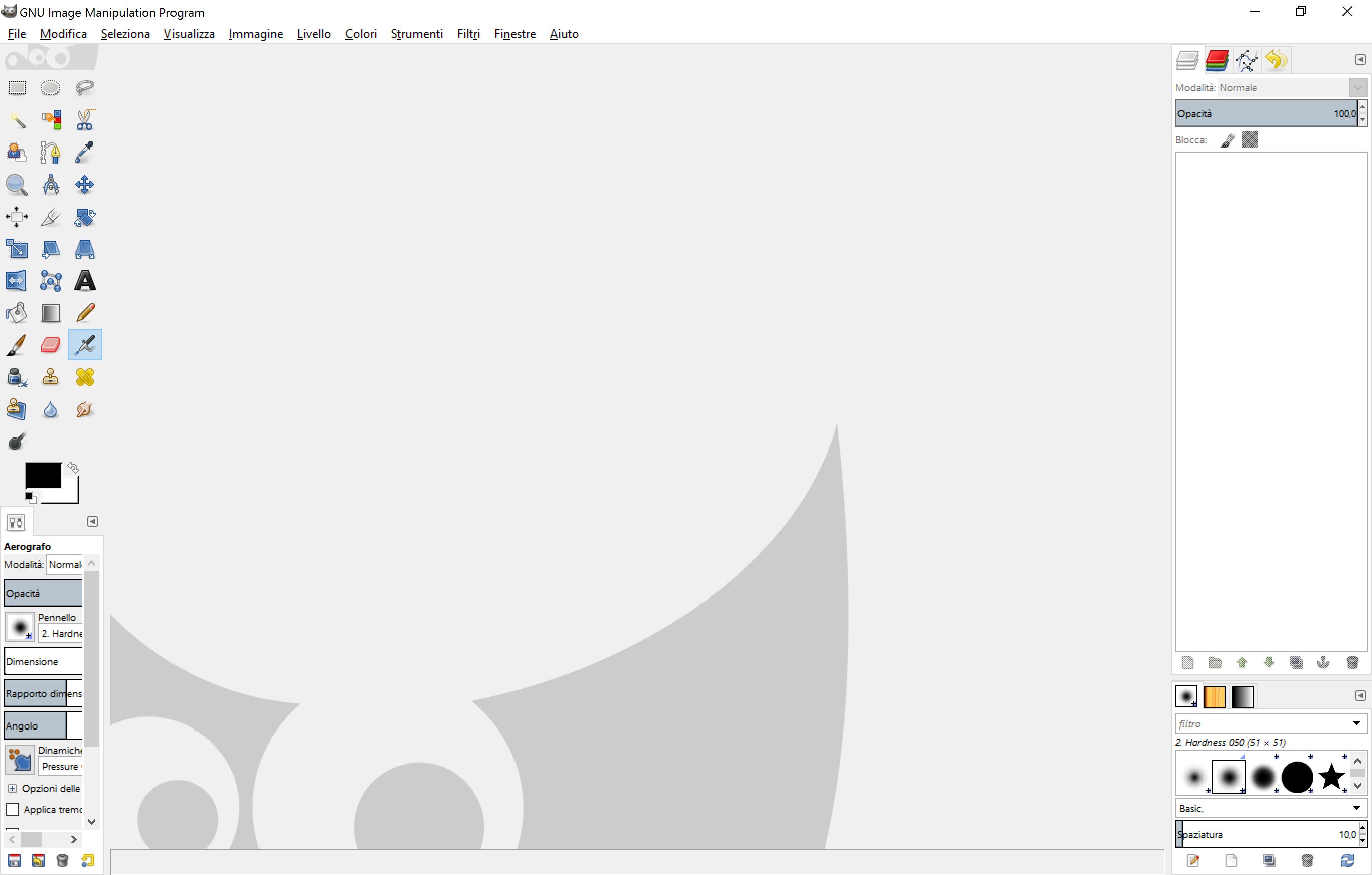Screen dimensions: 1372x875
Task: Select the Perspective Clone tool
Action: pos(17,409)
